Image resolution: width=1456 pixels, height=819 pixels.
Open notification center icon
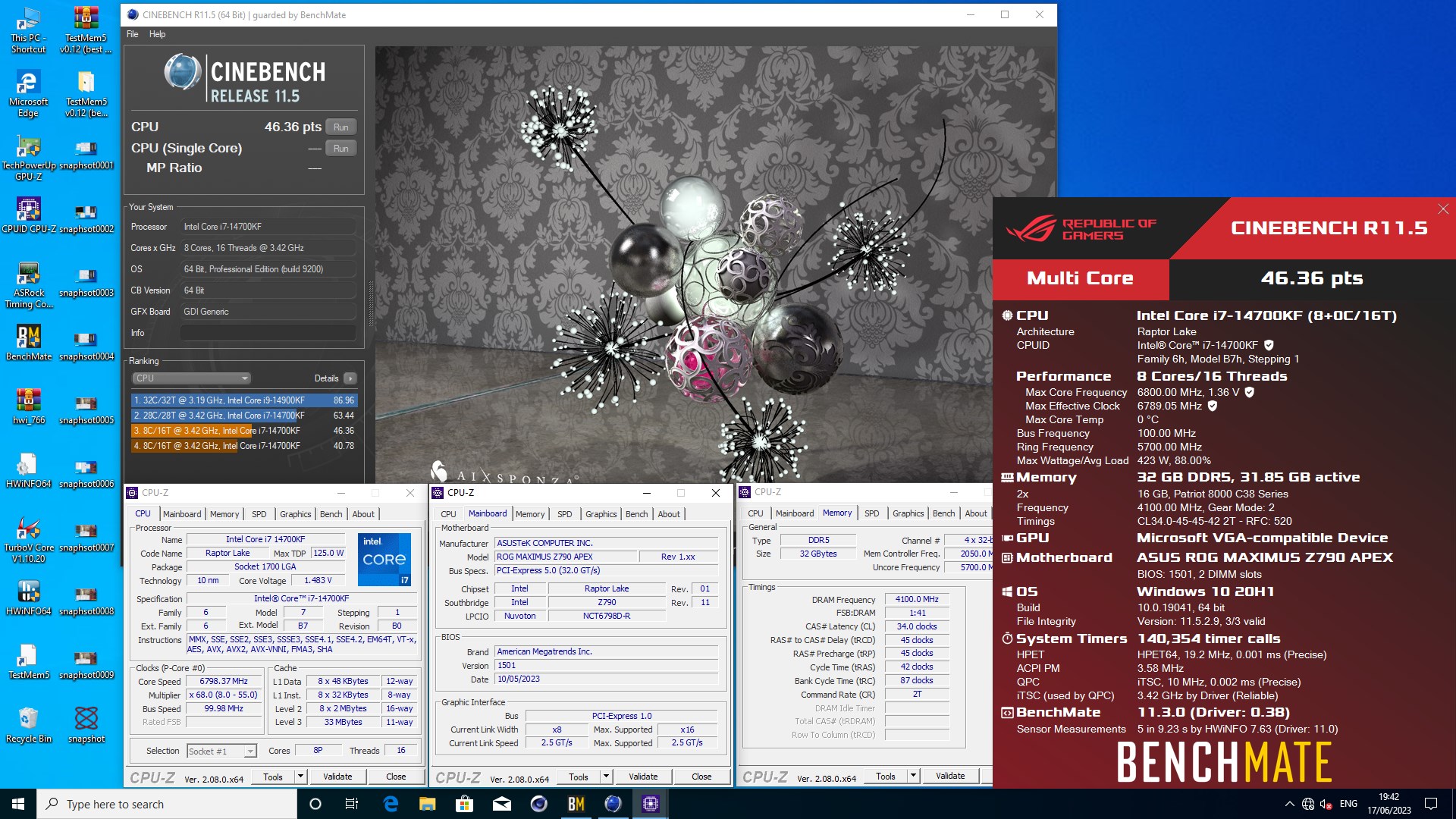click(x=1431, y=804)
